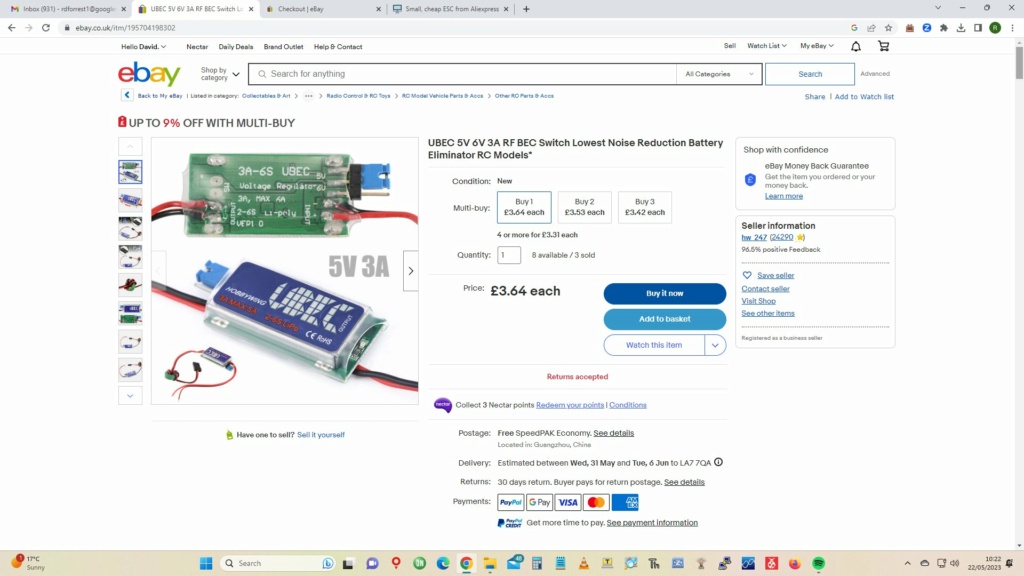Expand Watch List dropdown
The width and height of the screenshot is (1024, 576).
(767, 46)
